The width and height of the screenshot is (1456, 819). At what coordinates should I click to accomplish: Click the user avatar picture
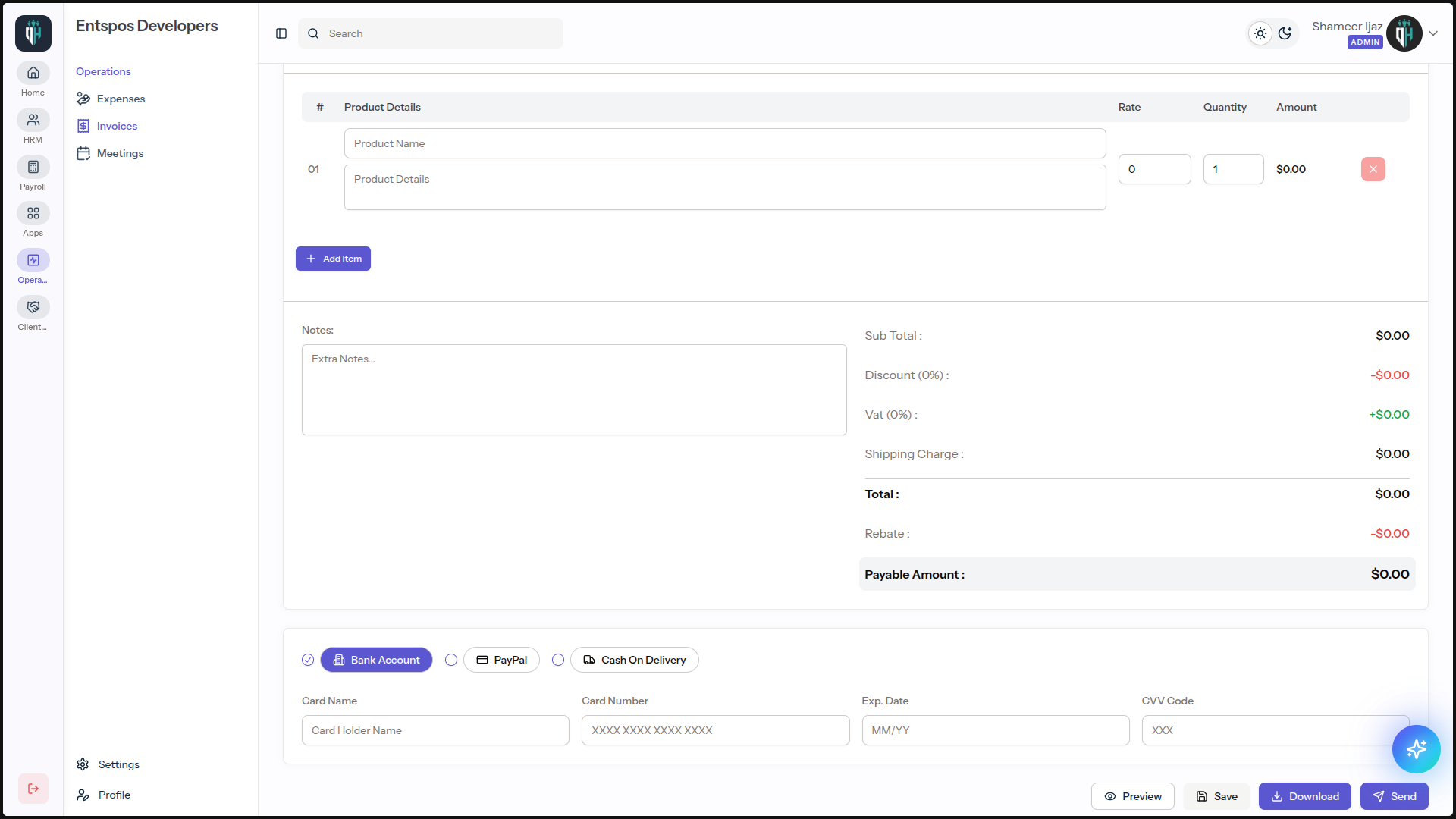point(1404,33)
